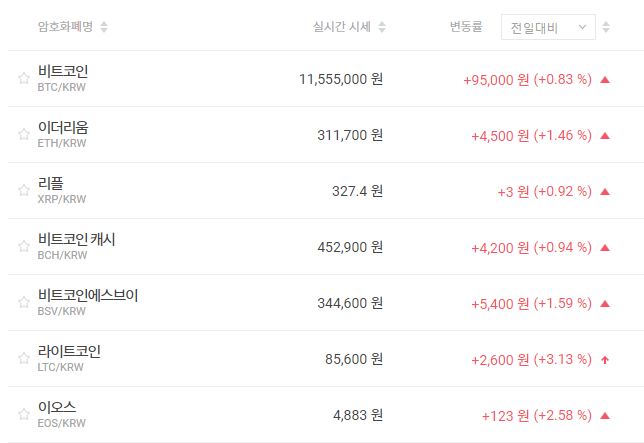Viewport: 644px width, 443px height.
Task: Click the red up triangle in Bitcoin row
Action: pos(604,79)
